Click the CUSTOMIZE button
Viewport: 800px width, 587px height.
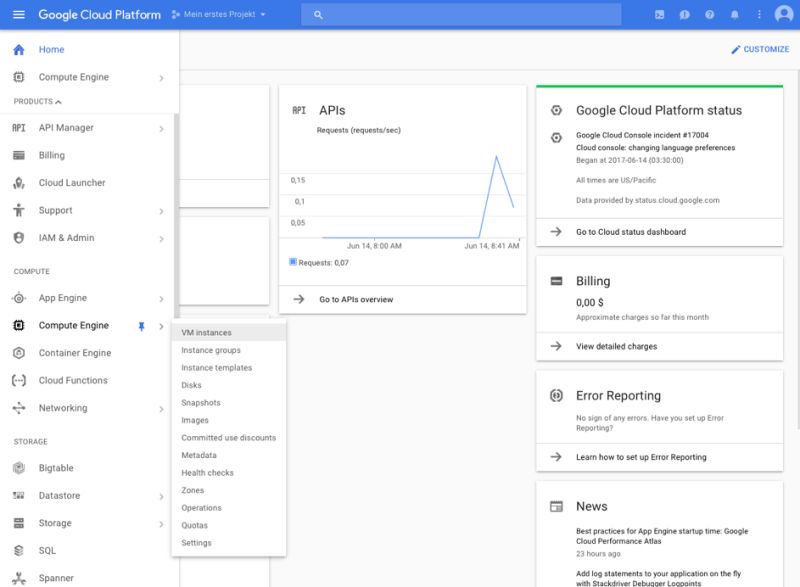760,48
